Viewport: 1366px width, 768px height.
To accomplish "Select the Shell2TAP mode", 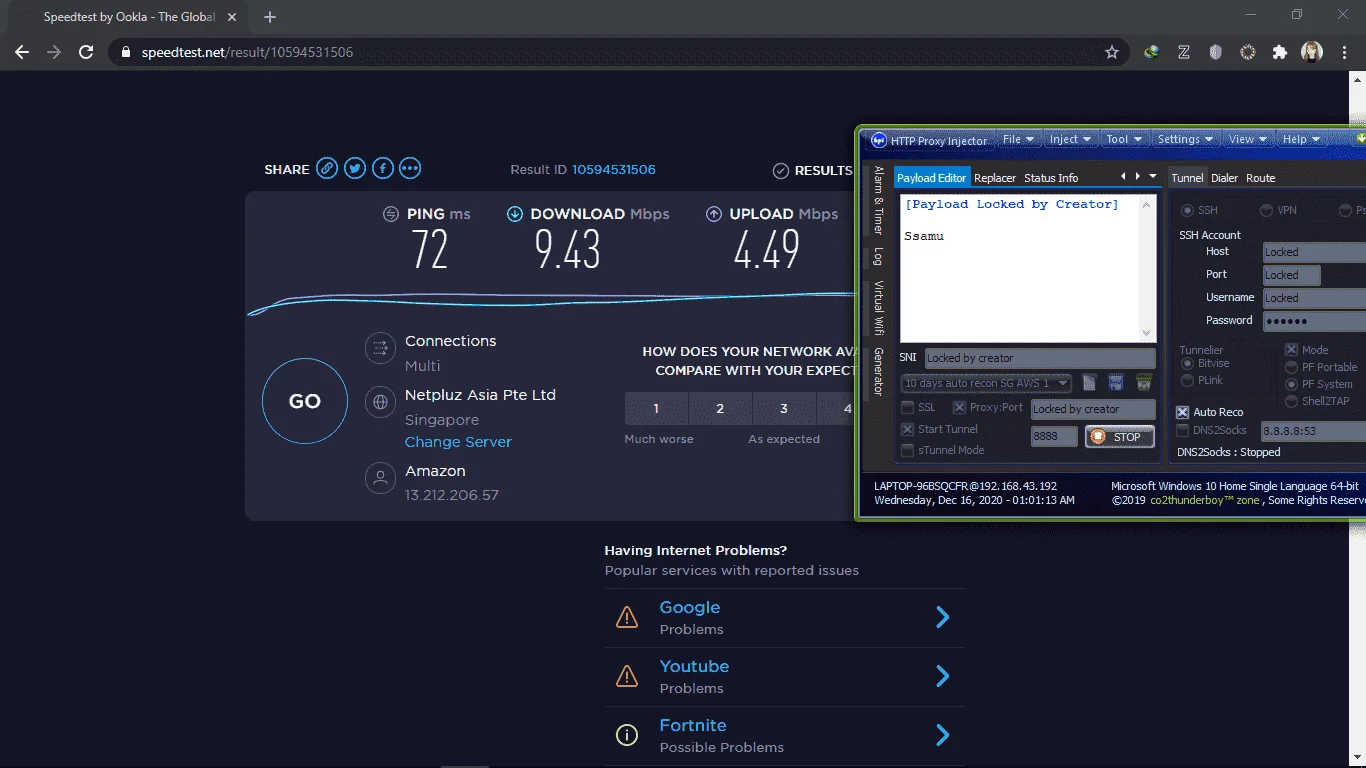I will [1292, 401].
